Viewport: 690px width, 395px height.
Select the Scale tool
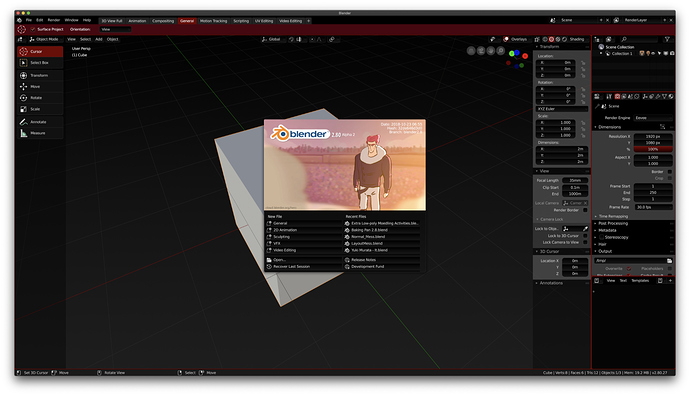[x=40, y=109]
